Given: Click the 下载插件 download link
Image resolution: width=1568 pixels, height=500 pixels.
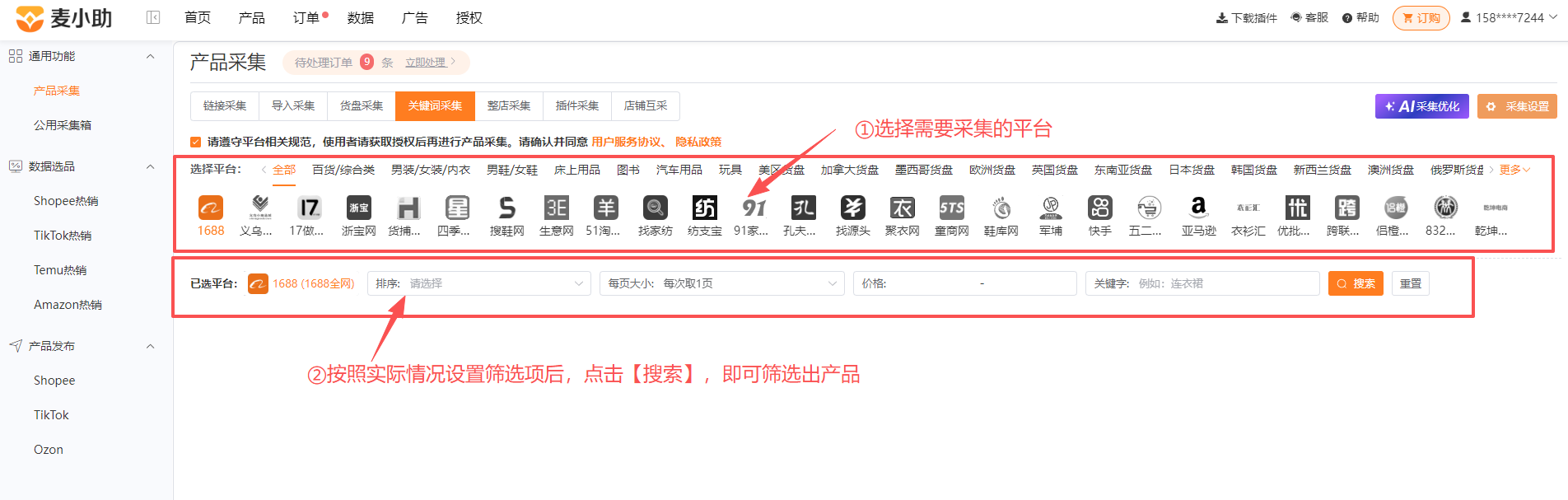Looking at the screenshot, I should coord(1247,17).
